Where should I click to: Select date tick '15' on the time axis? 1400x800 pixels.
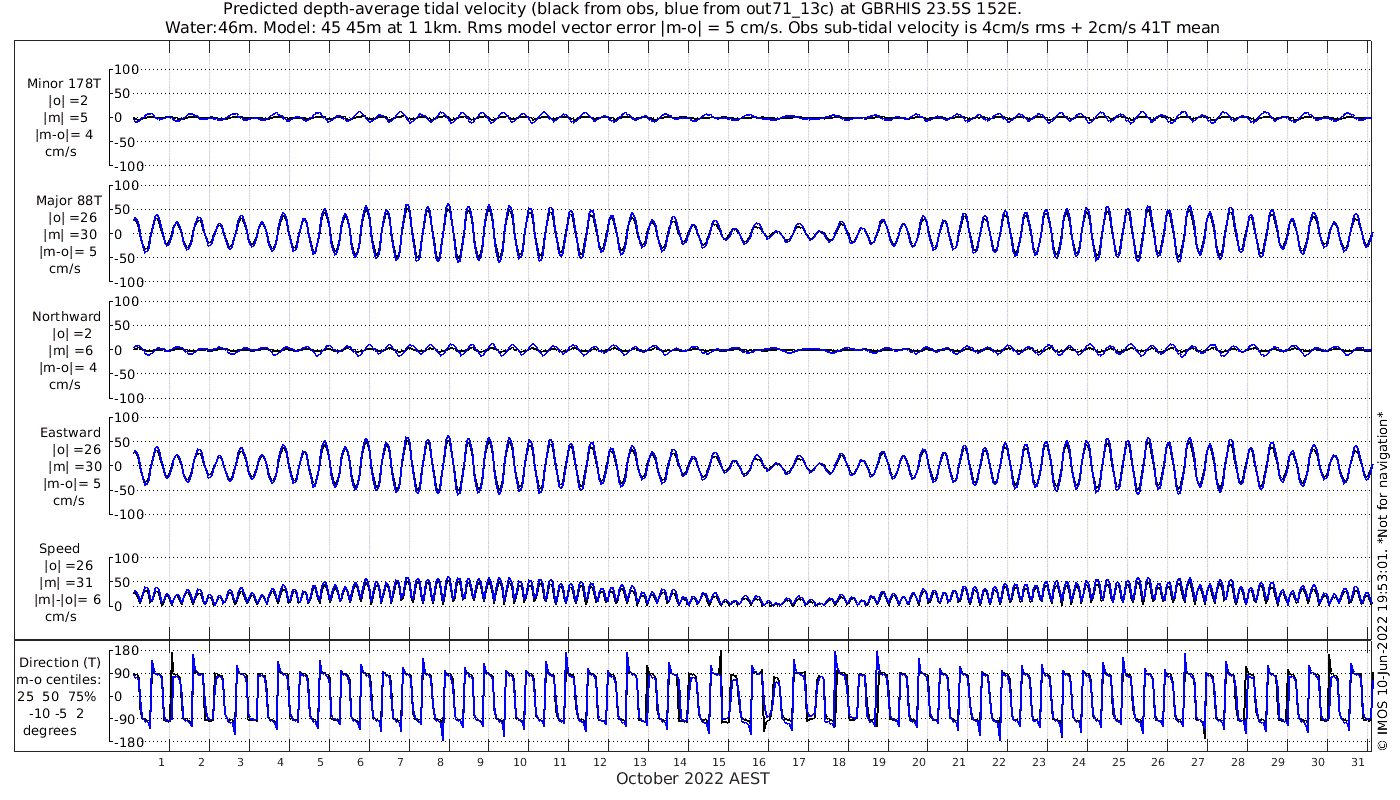719,762
